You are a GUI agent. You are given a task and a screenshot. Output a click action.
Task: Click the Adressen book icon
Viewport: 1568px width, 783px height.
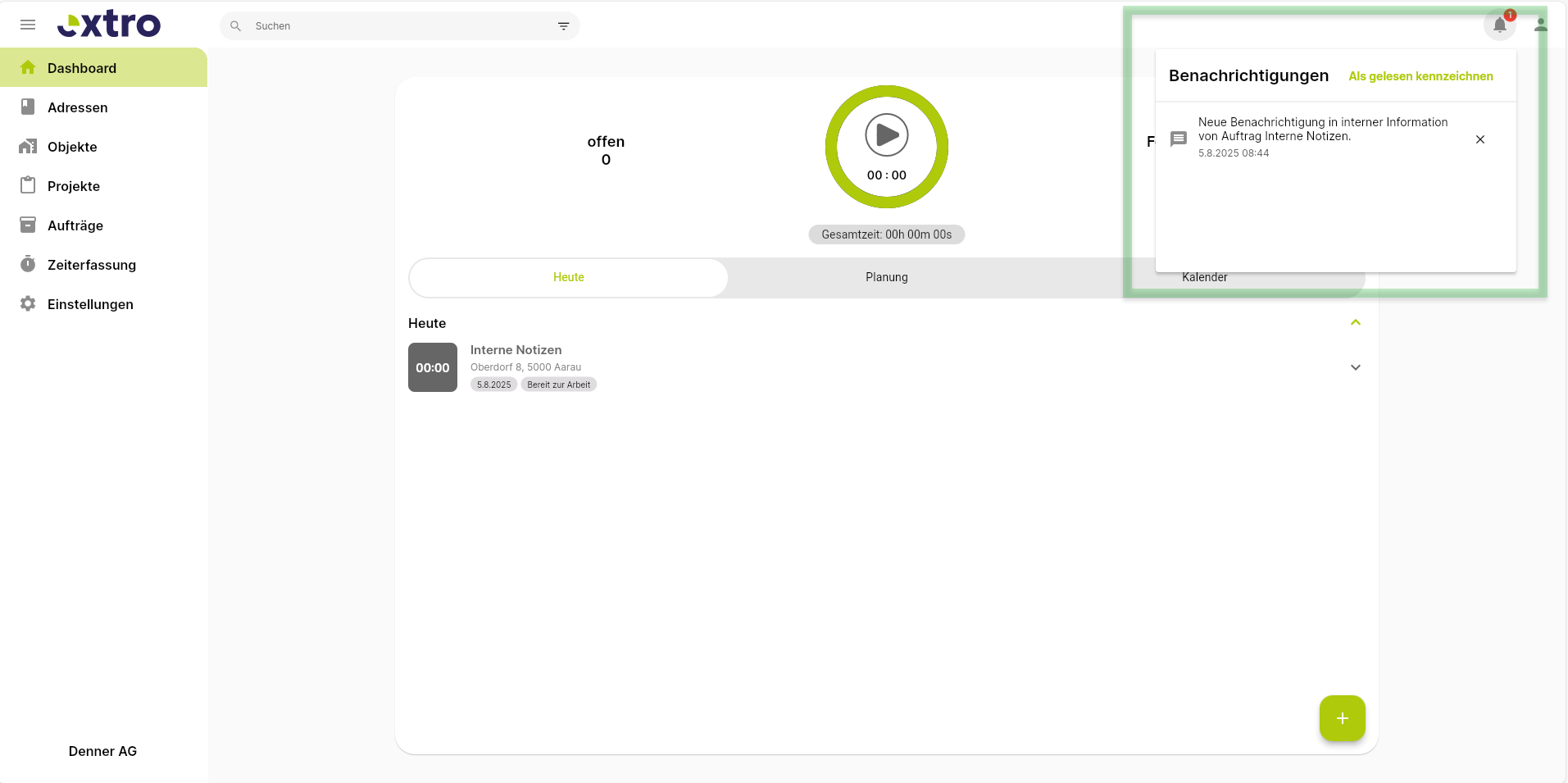28,107
